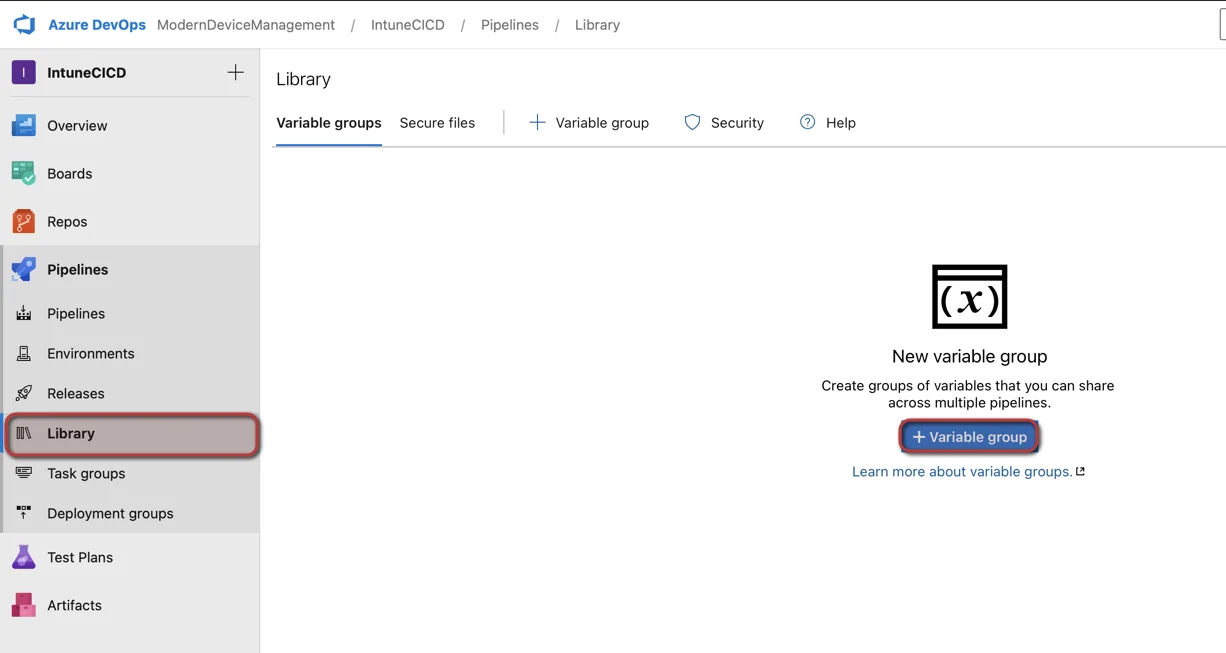Click the Pipelines rocket hub icon

[24, 269]
